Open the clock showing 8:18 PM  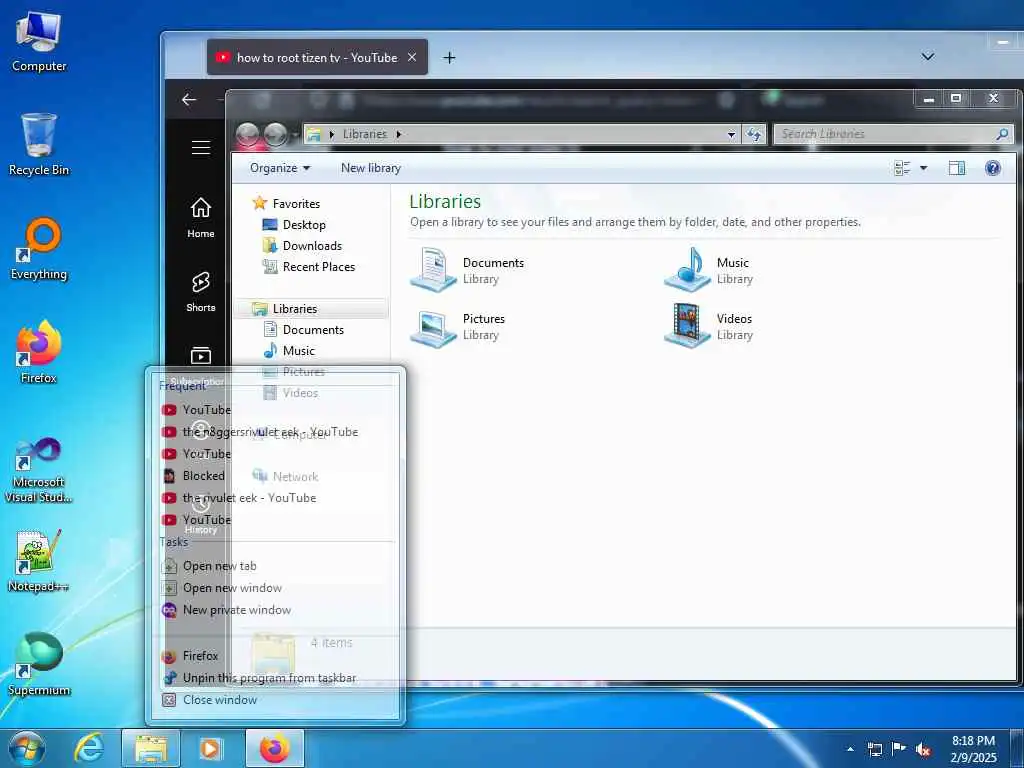tap(973, 749)
